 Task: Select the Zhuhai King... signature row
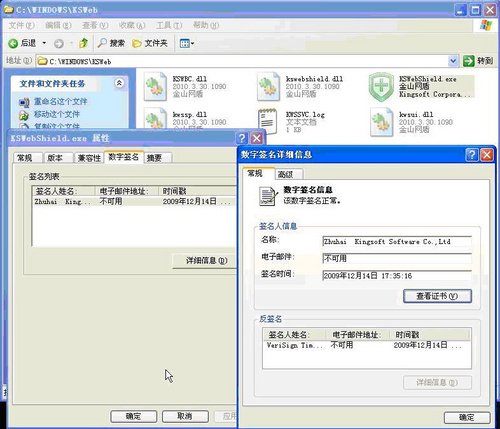pyautogui.click(x=134, y=201)
